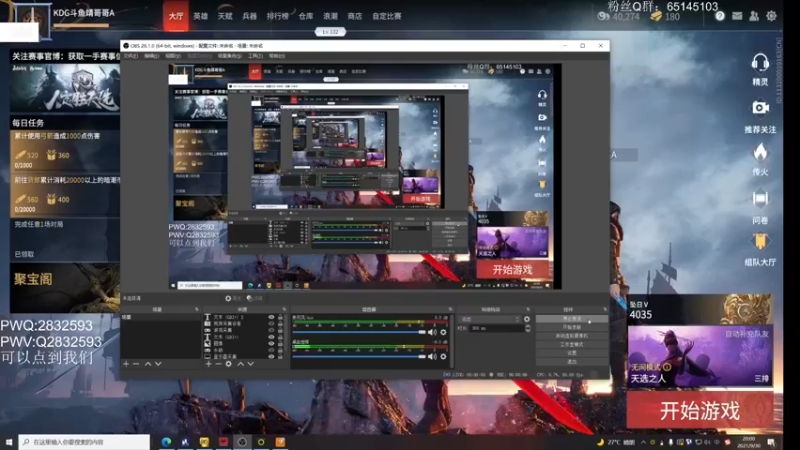This screenshot has height=450, width=800.
Task: Click 停止推流 stop streaming button in OBS
Action: [x=571, y=319]
